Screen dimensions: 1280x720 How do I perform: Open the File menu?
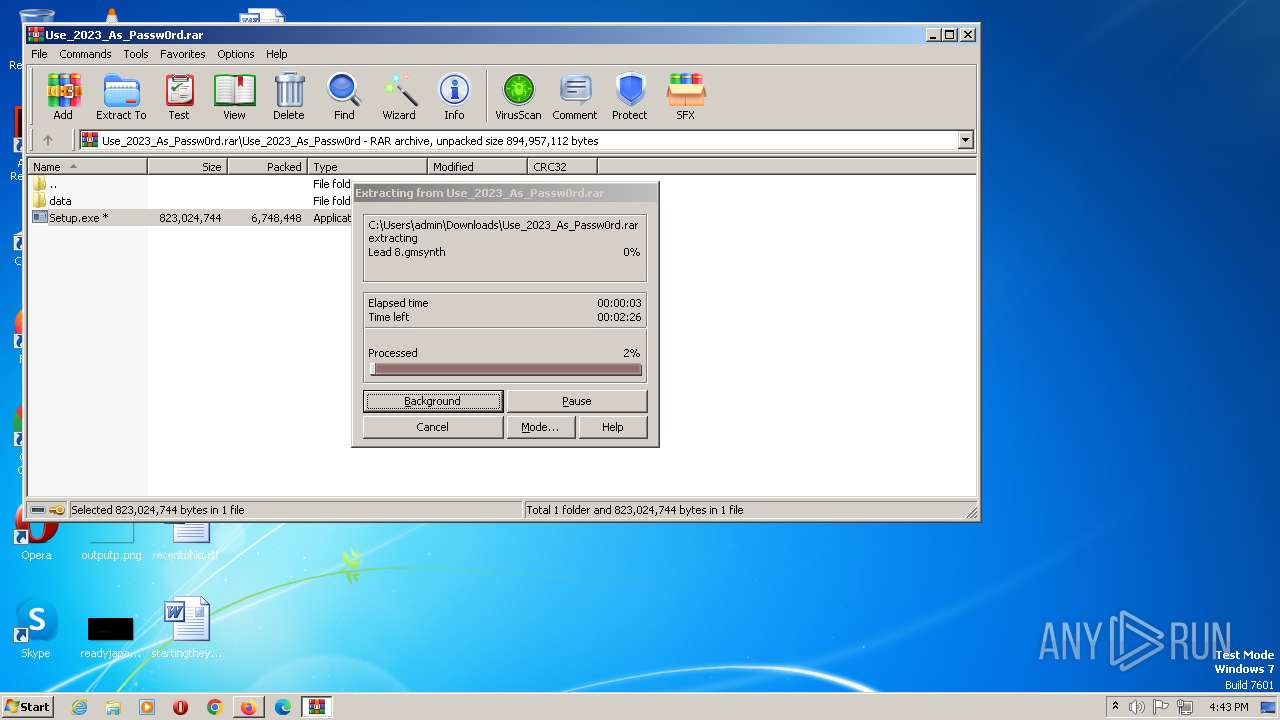click(x=39, y=54)
